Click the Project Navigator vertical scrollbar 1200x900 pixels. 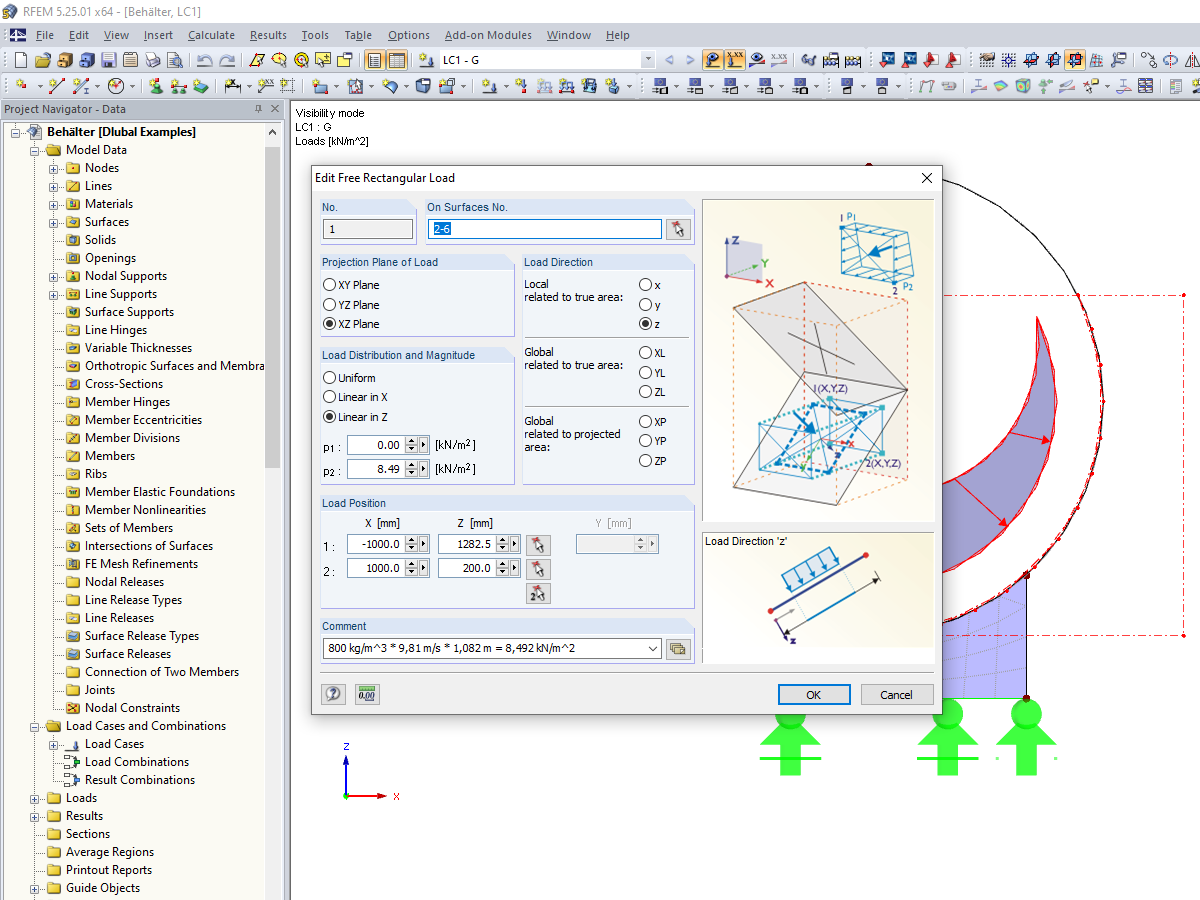pos(273,300)
